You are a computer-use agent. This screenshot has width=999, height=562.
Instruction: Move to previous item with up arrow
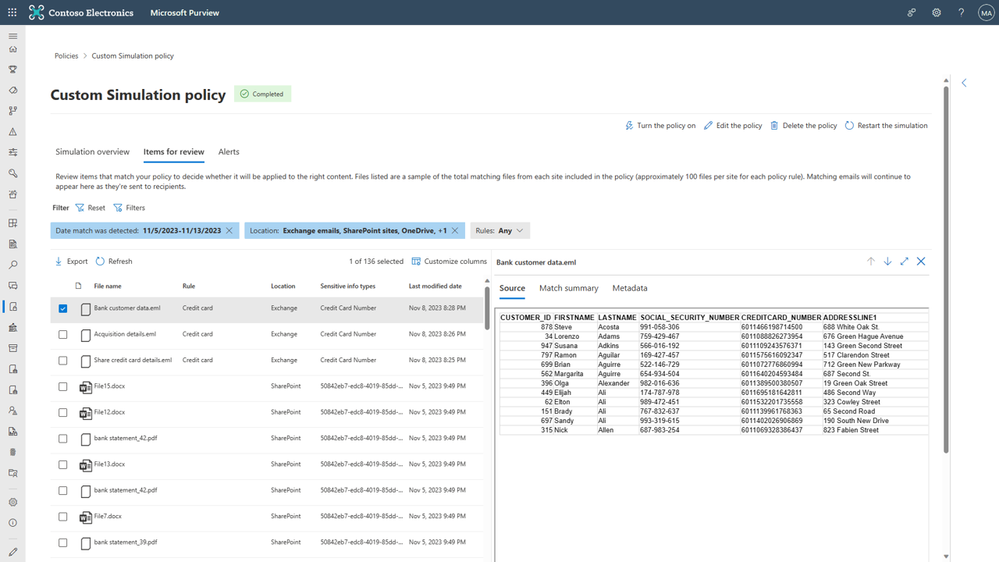click(870, 261)
